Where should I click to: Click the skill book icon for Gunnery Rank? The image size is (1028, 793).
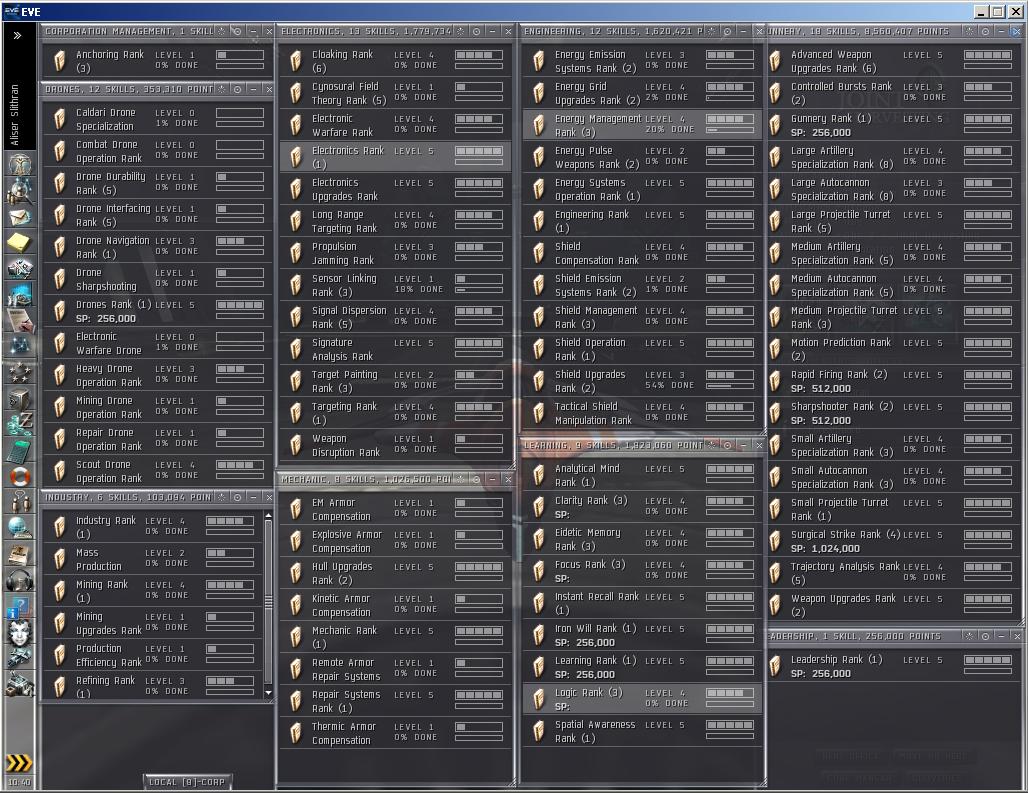(776, 125)
